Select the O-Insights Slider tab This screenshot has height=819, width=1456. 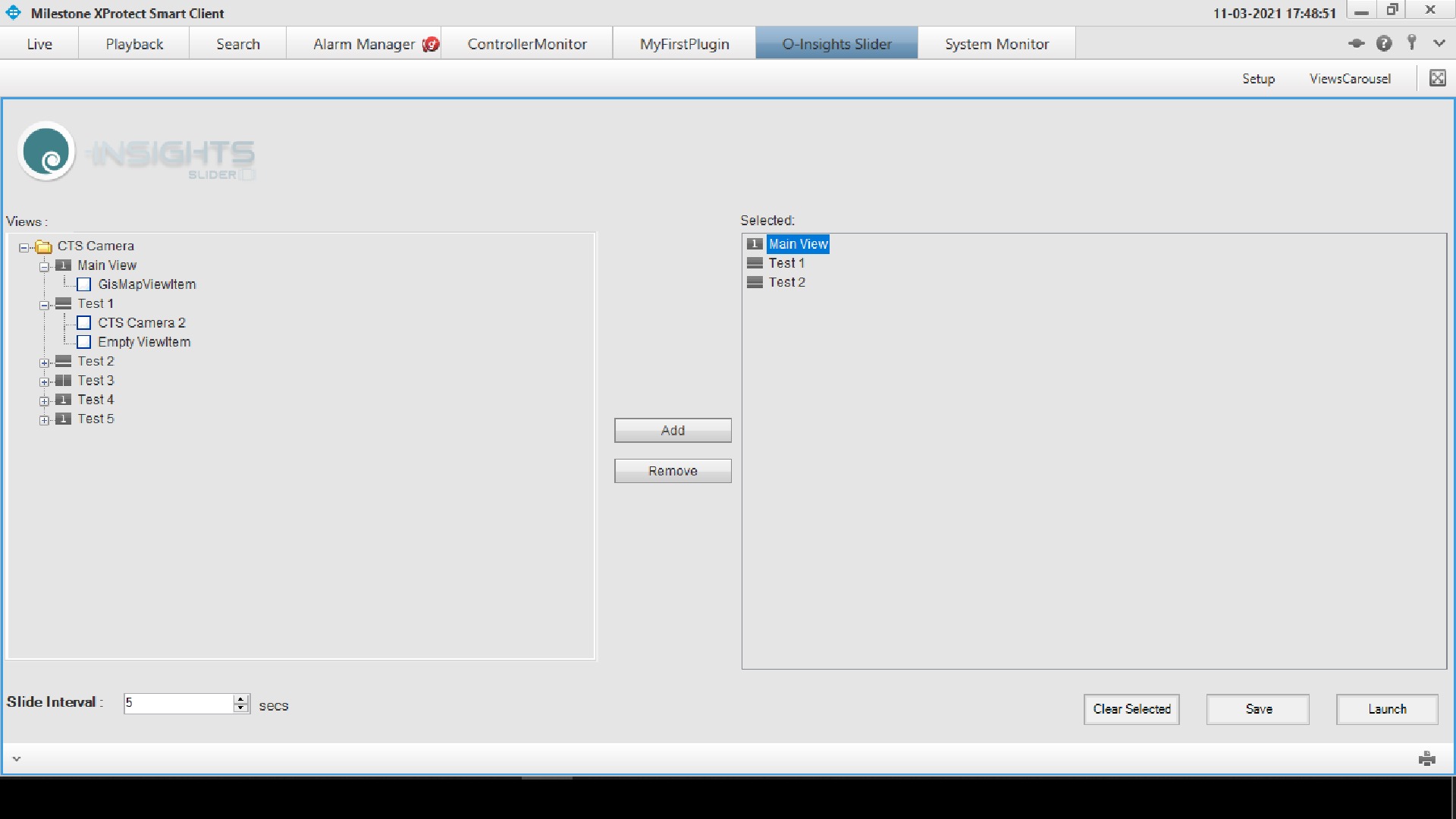click(x=837, y=44)
